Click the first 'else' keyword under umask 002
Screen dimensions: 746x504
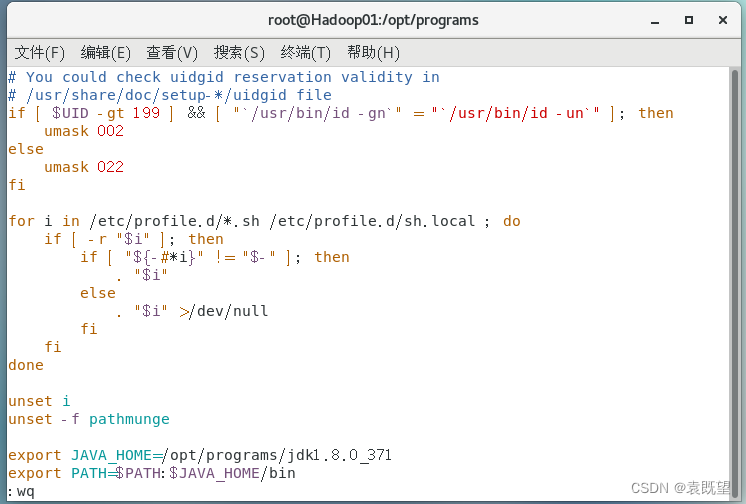tap(26, 149)
